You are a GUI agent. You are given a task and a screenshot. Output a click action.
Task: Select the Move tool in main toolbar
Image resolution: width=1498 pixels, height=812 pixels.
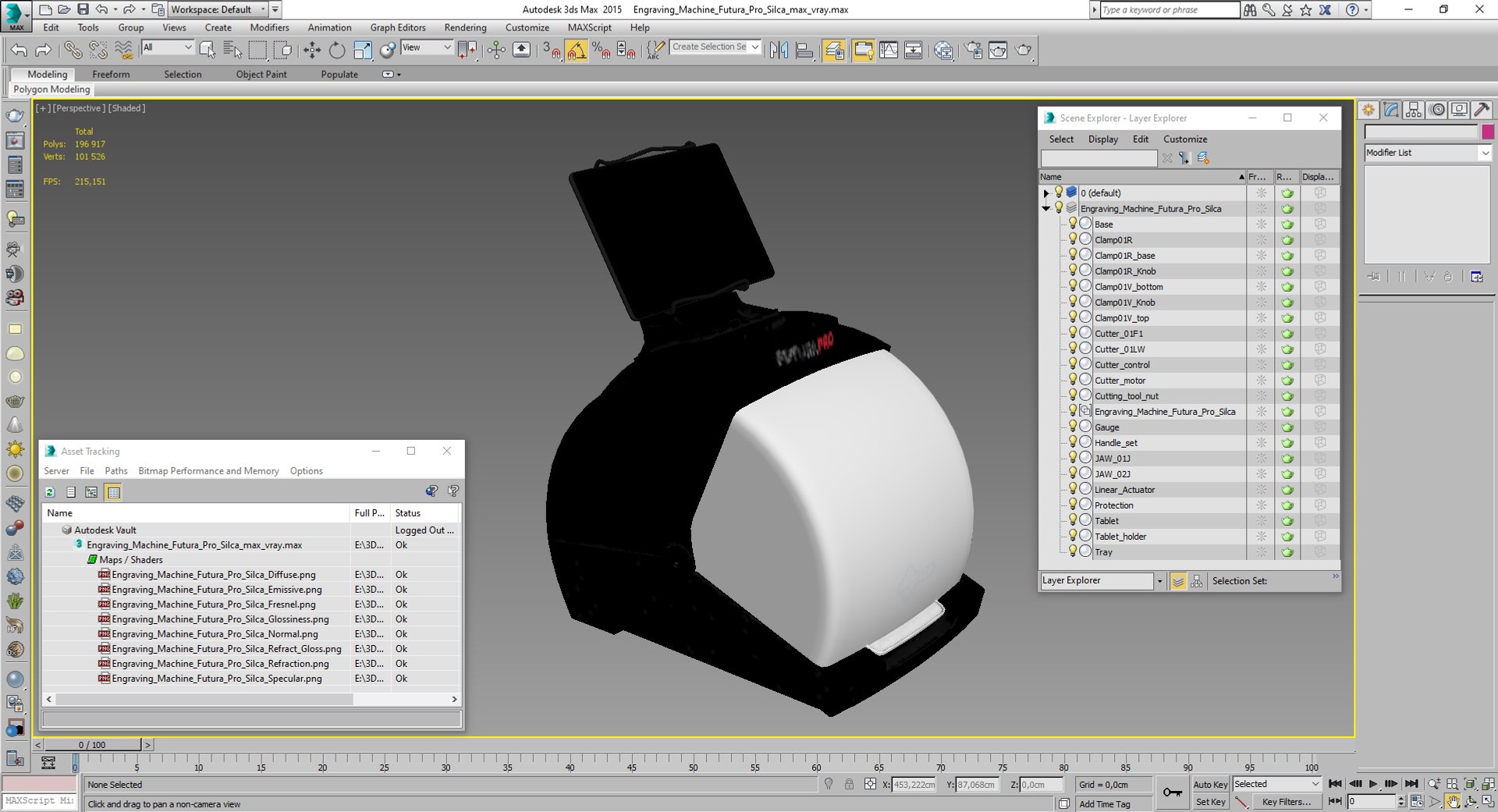[x=312, y=51]
